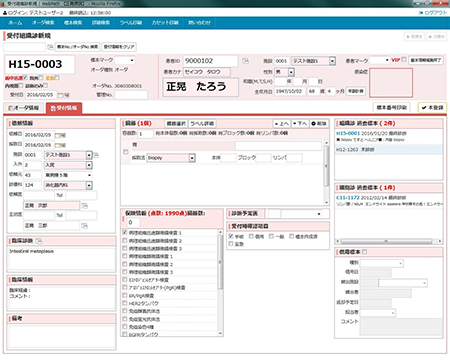Viewport: 450px width, 360px height.
Task: Switch to the オーダ情報 tab
Action: point(24,108)
